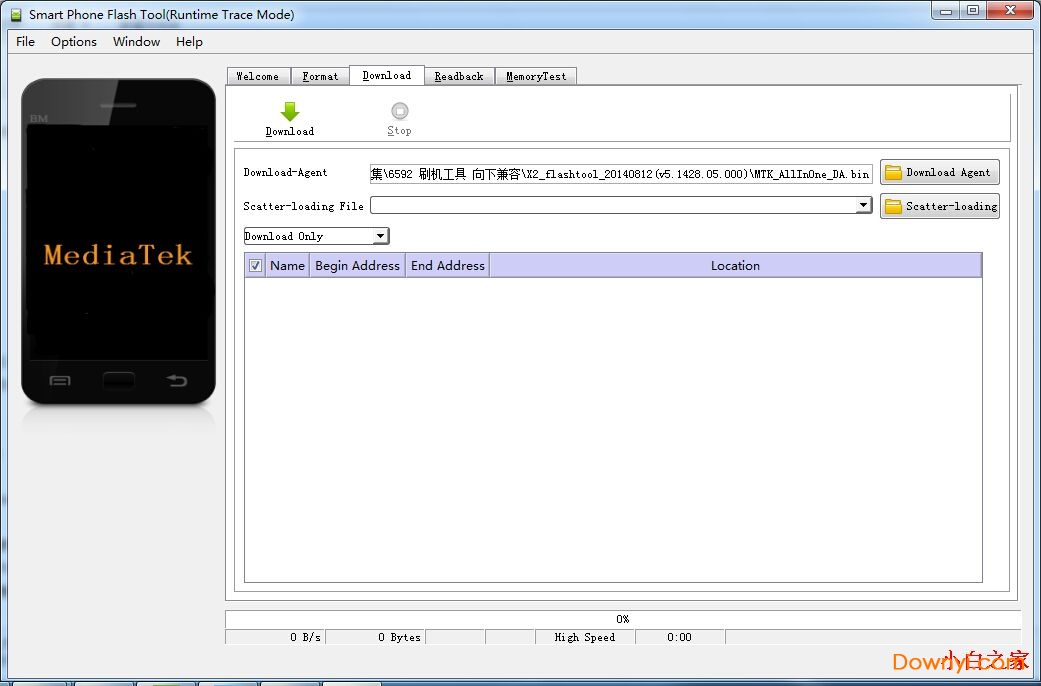Maximize the Flash Tool window
The width and height of the screenshot is (1041, 686).
[973, 11]
